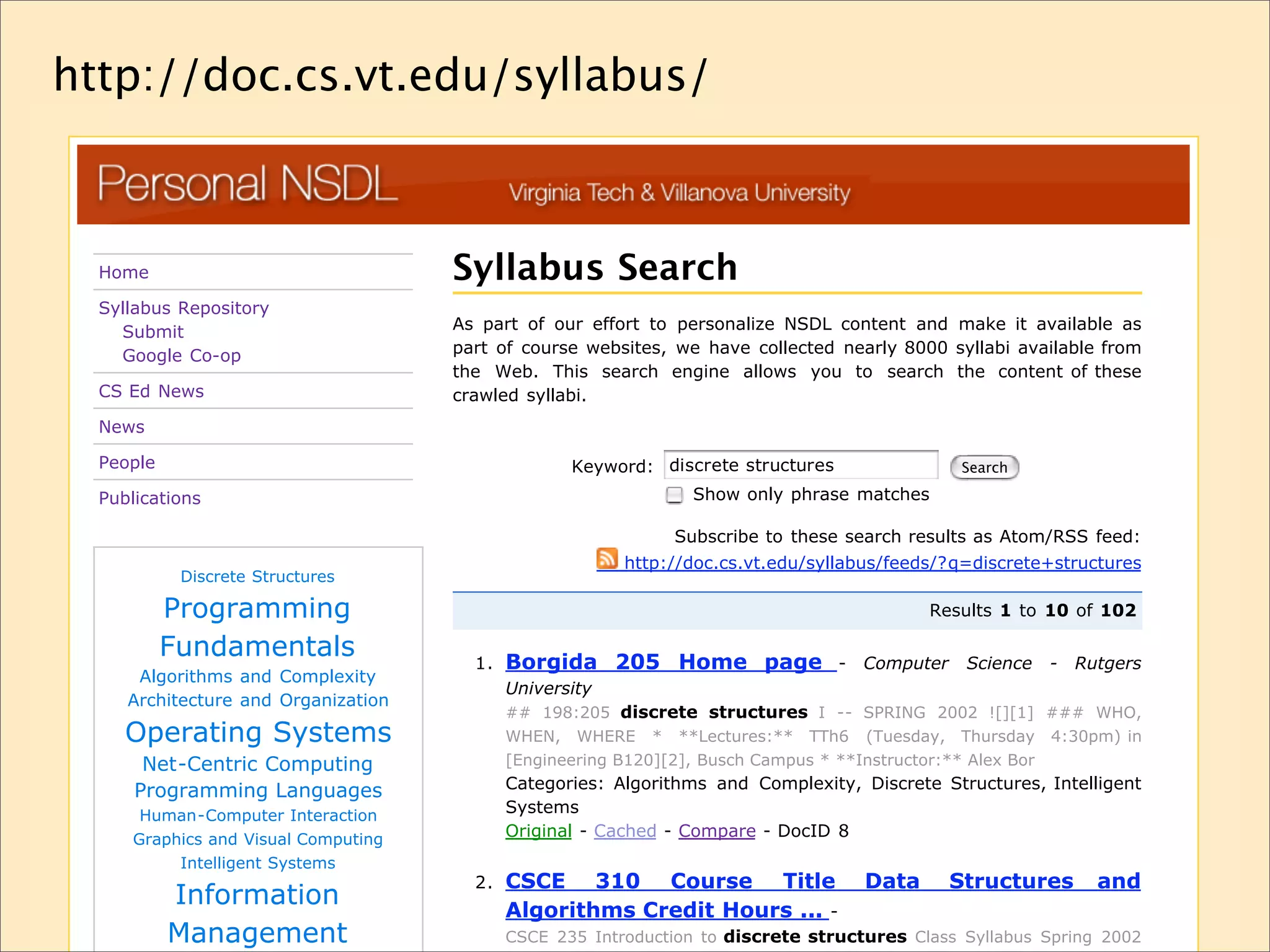Open the Publications navigation link
The image size is (1270, 952).
pyautogui.click(x=149, y=498)
